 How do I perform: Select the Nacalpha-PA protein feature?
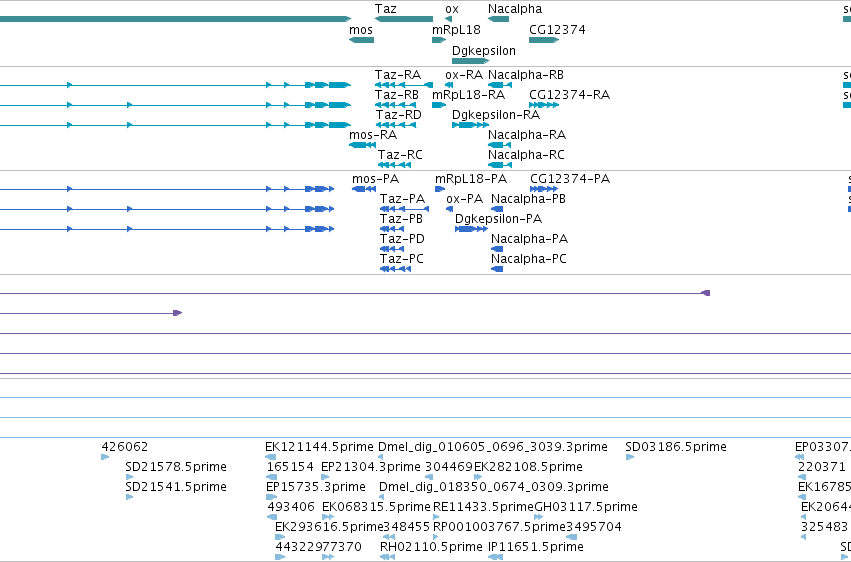[529, 239]
